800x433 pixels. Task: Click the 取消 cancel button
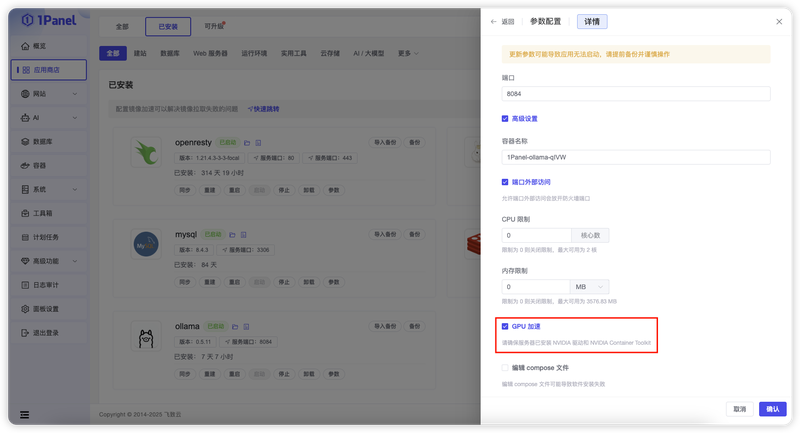coord(739,409)
